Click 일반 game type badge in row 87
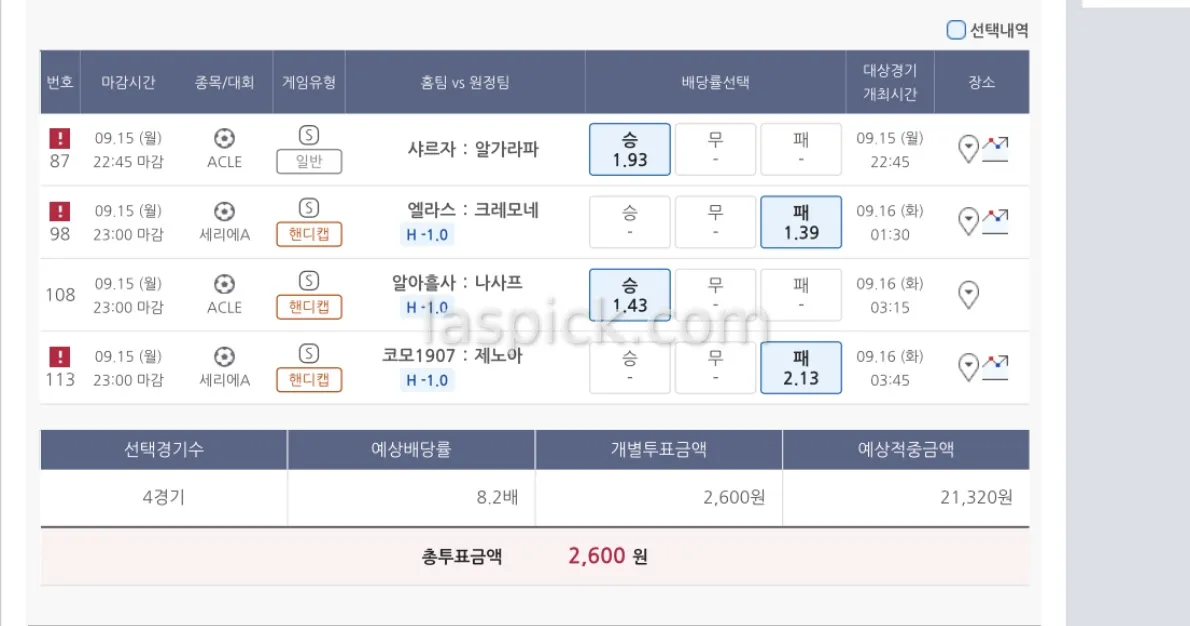The height and width of the screenshot is (626, 1190). 309,162
